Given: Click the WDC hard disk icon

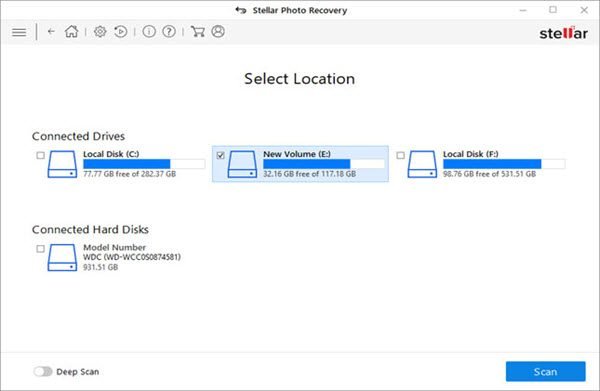Looking at the screenshot, I should 62,257.
